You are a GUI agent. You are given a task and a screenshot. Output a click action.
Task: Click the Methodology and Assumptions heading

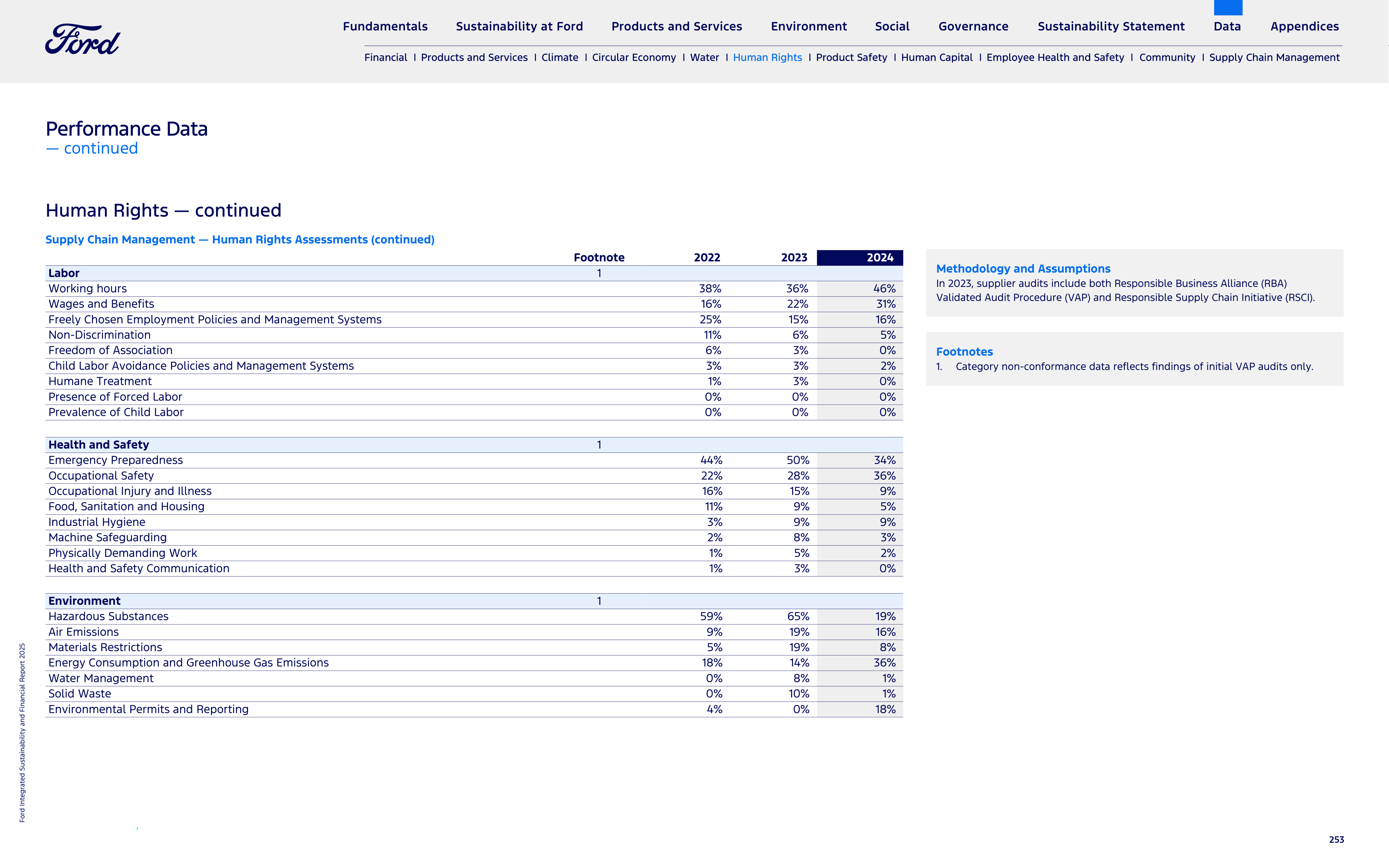click(1023, 269)
